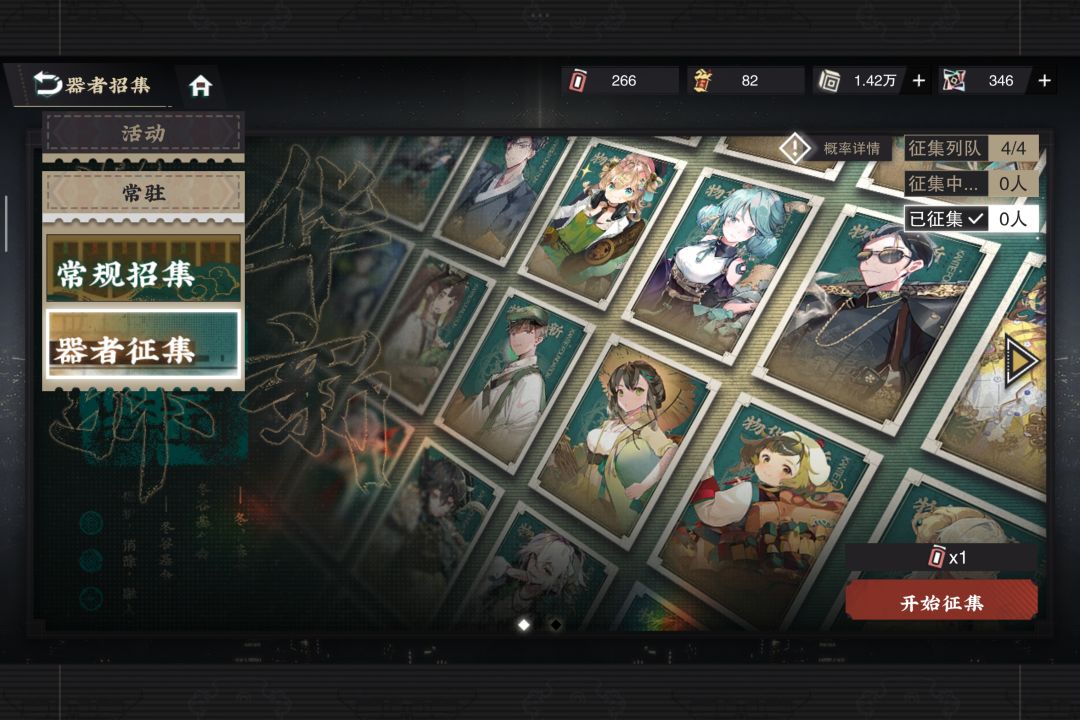The width and height of the screenshot is (1080, 720).
Task: Tap the red ticket currency icon
Action: tap(578, 81)
